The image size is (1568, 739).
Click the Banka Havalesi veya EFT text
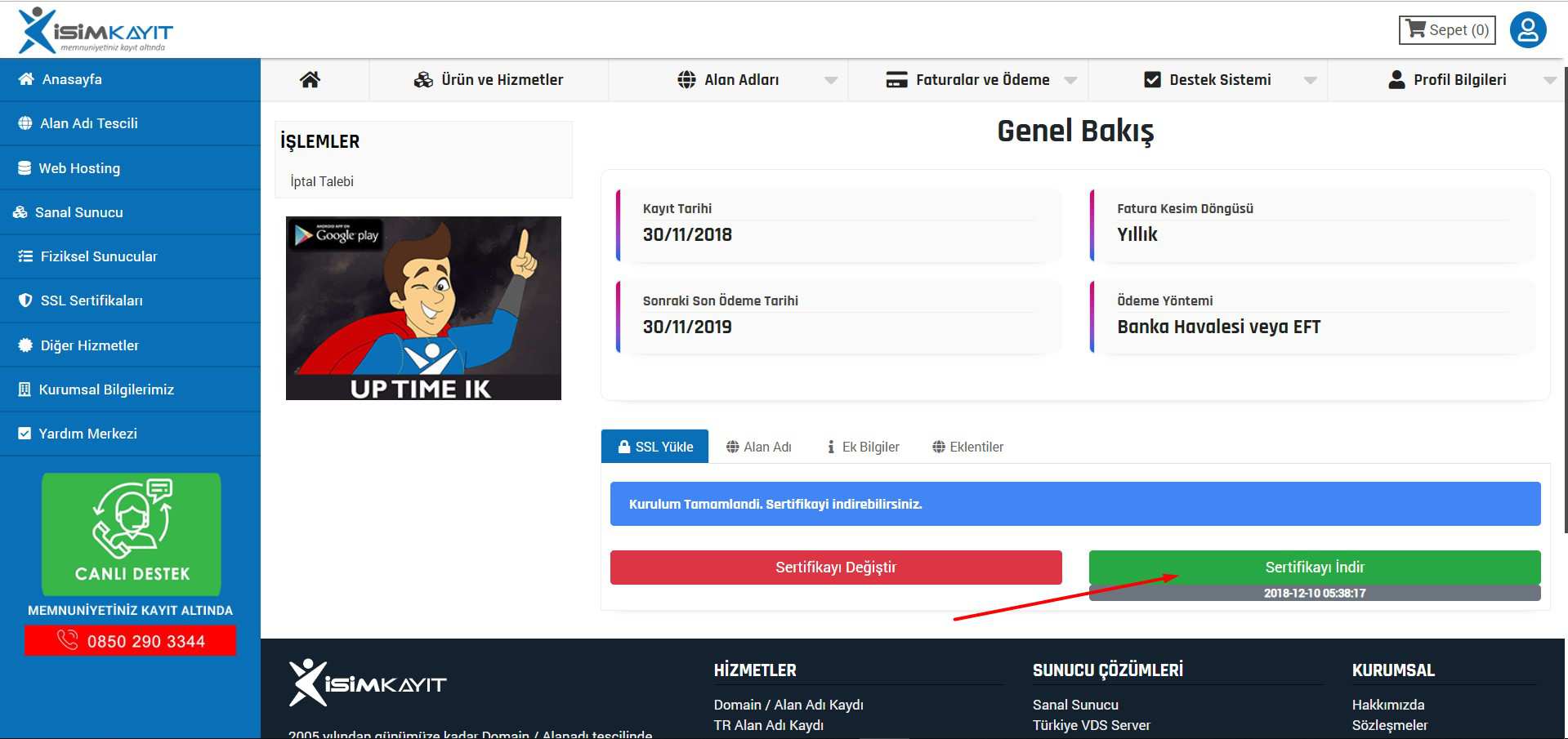pos(1218,327)
